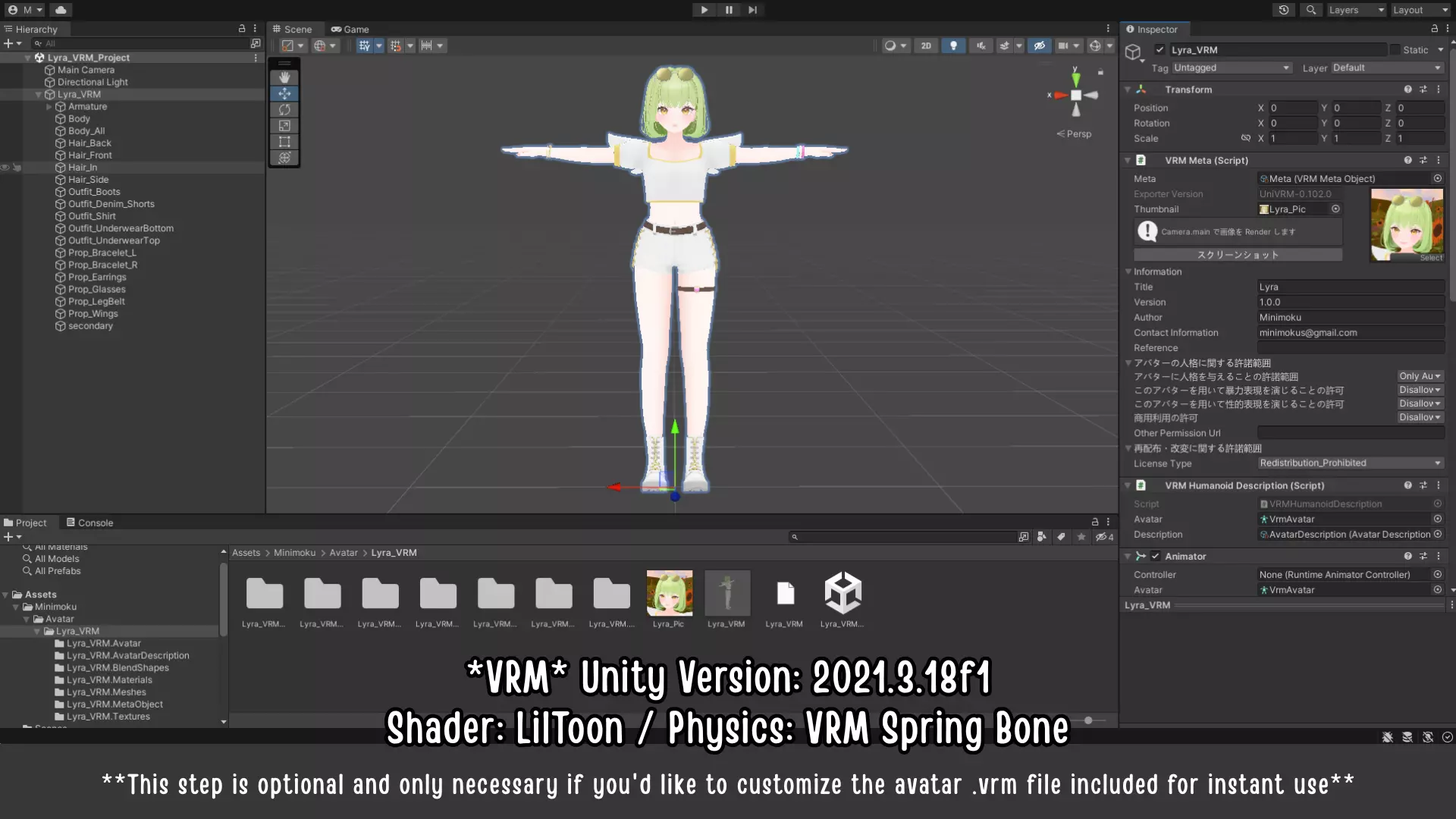This screenshot has width=1456, height=819.
Task: Open the Undo History icon
Action: click(x=1283, y=10)
